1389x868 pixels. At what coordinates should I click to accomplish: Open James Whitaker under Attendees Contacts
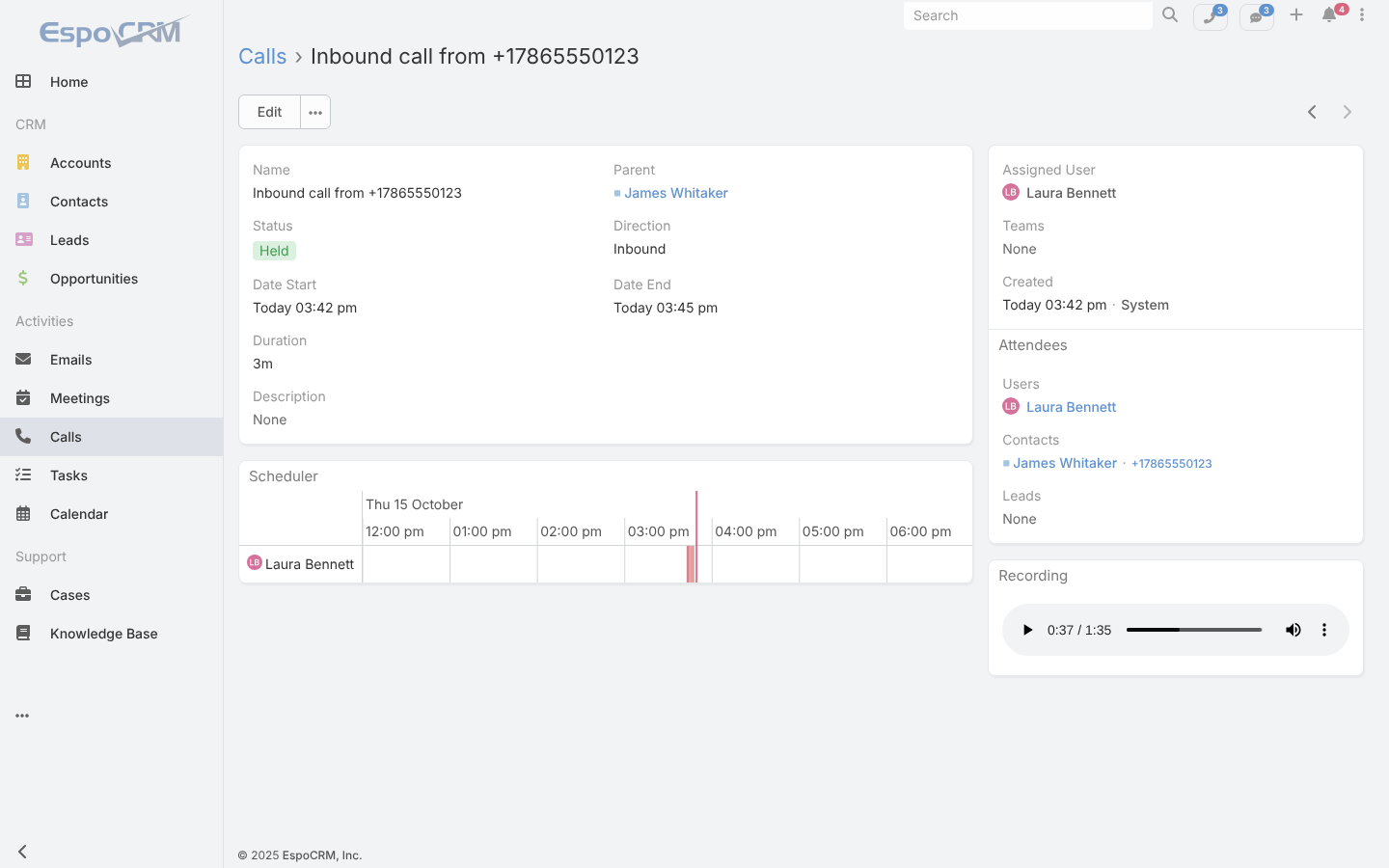pyautogui.click(x=1065, y=463)
